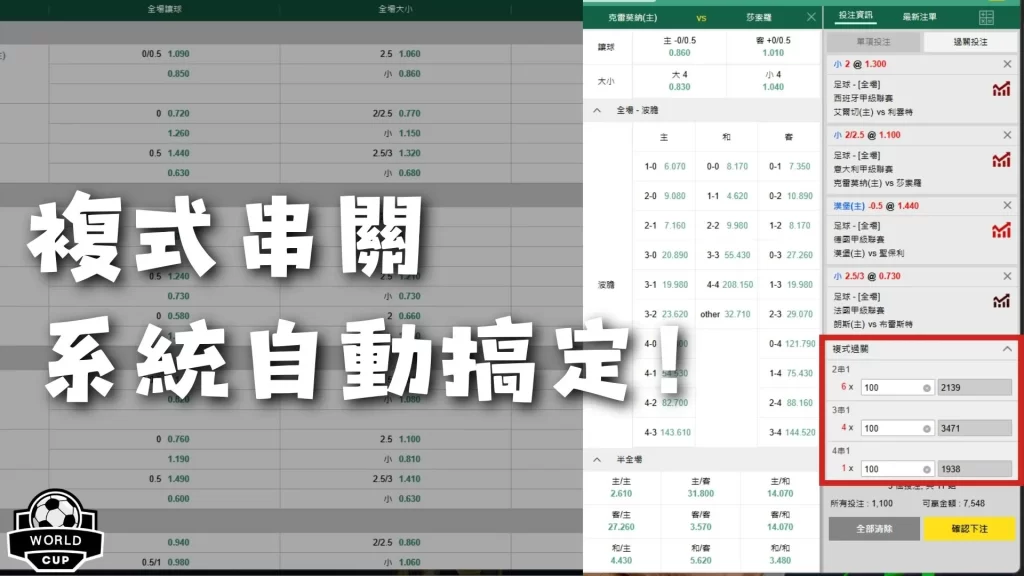
Task: Select the 投注資訊 tab
Action: pos(856,17)
